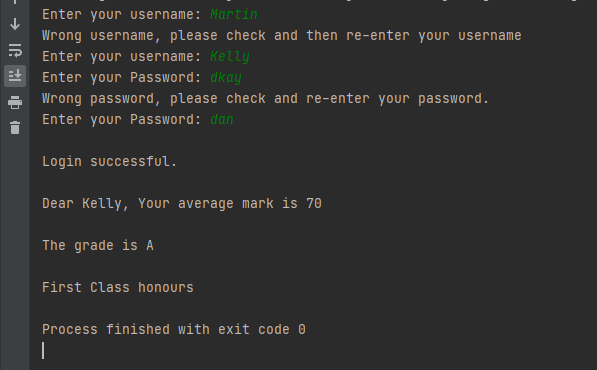Click the 'Process finished with exit code 0' line
Viewport: 597px width, 370px height.
coord(174,329)
